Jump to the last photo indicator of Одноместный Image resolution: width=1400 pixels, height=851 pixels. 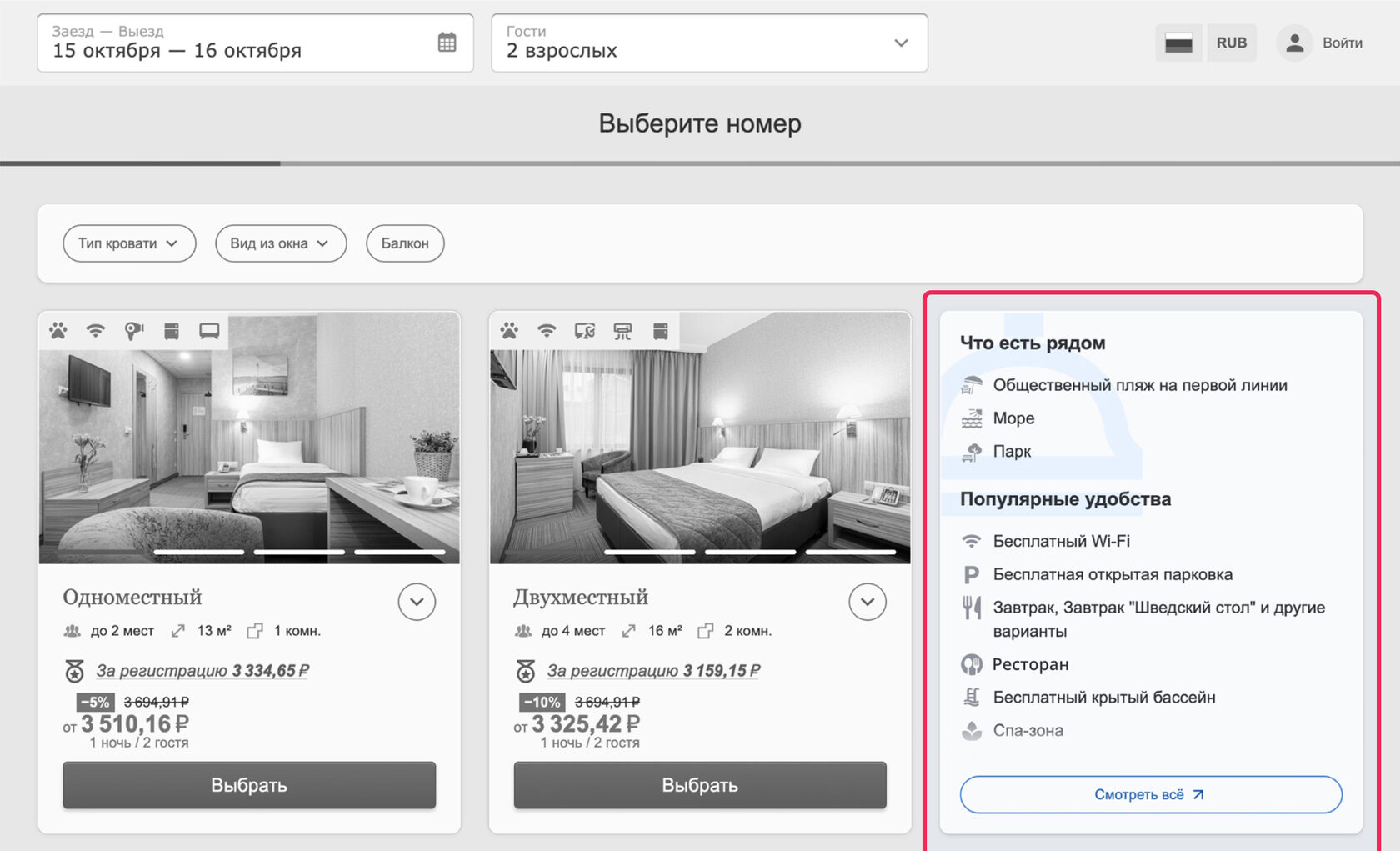(x=400, y=552)
